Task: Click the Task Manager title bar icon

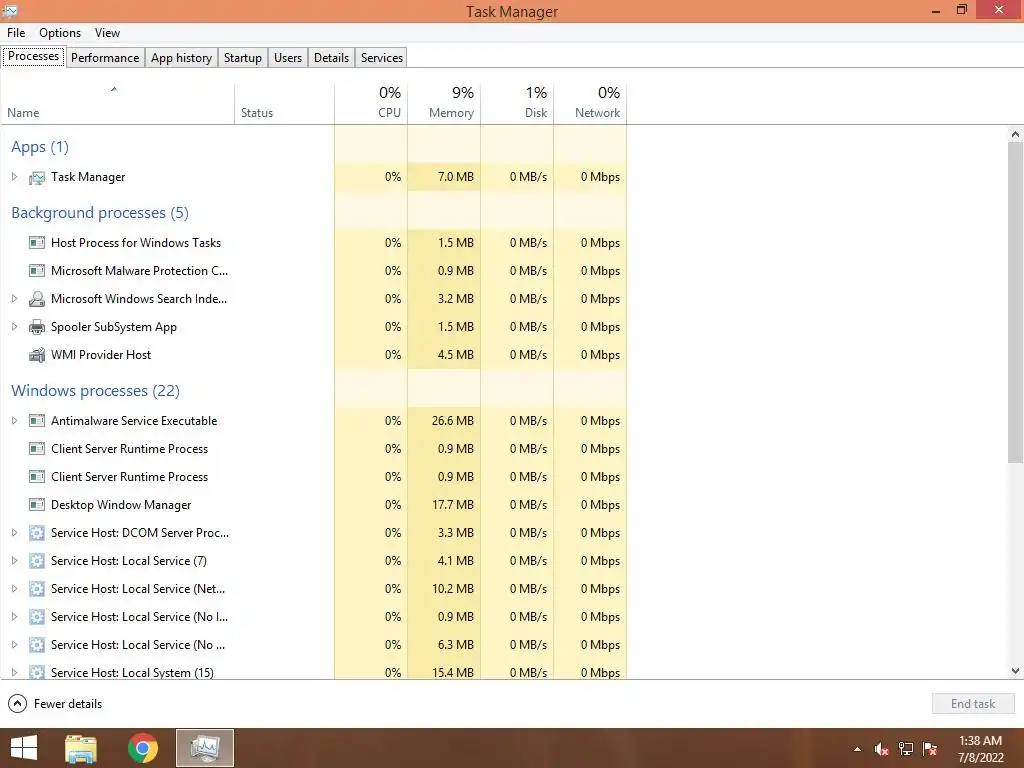Action: 10,10
